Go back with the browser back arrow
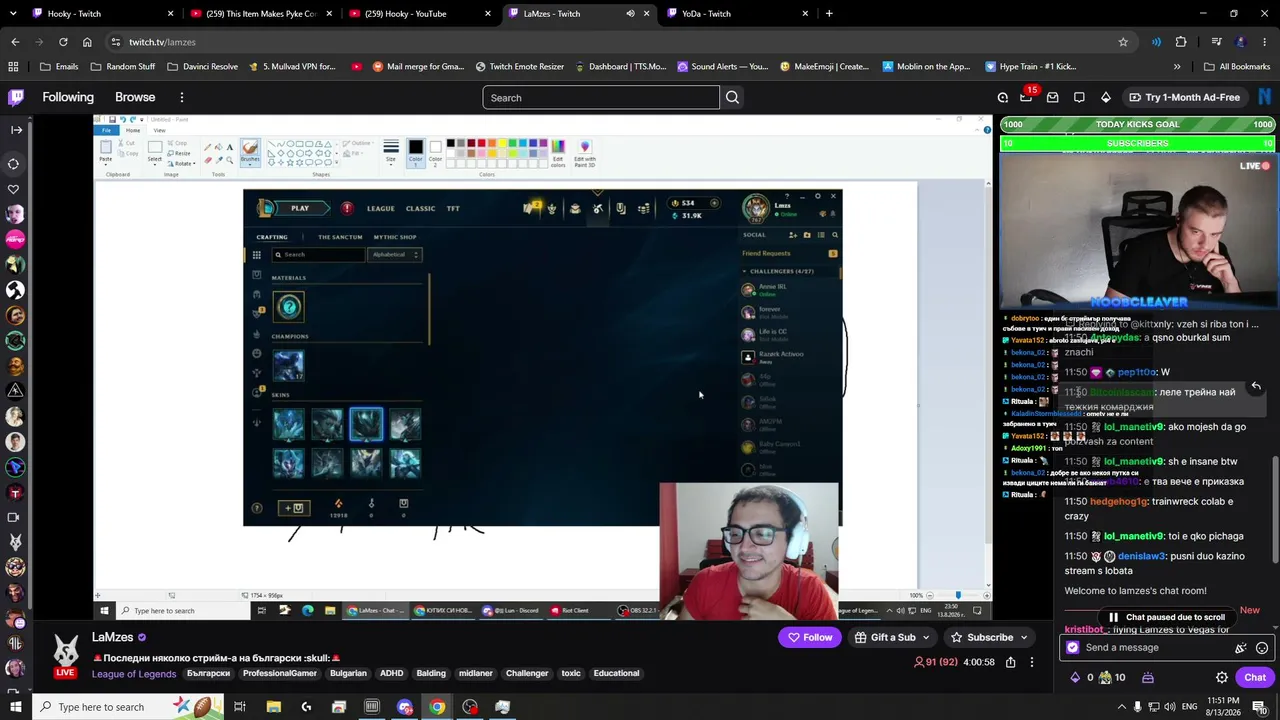This screenshot has height=720, width=1280. click(15, 42)
